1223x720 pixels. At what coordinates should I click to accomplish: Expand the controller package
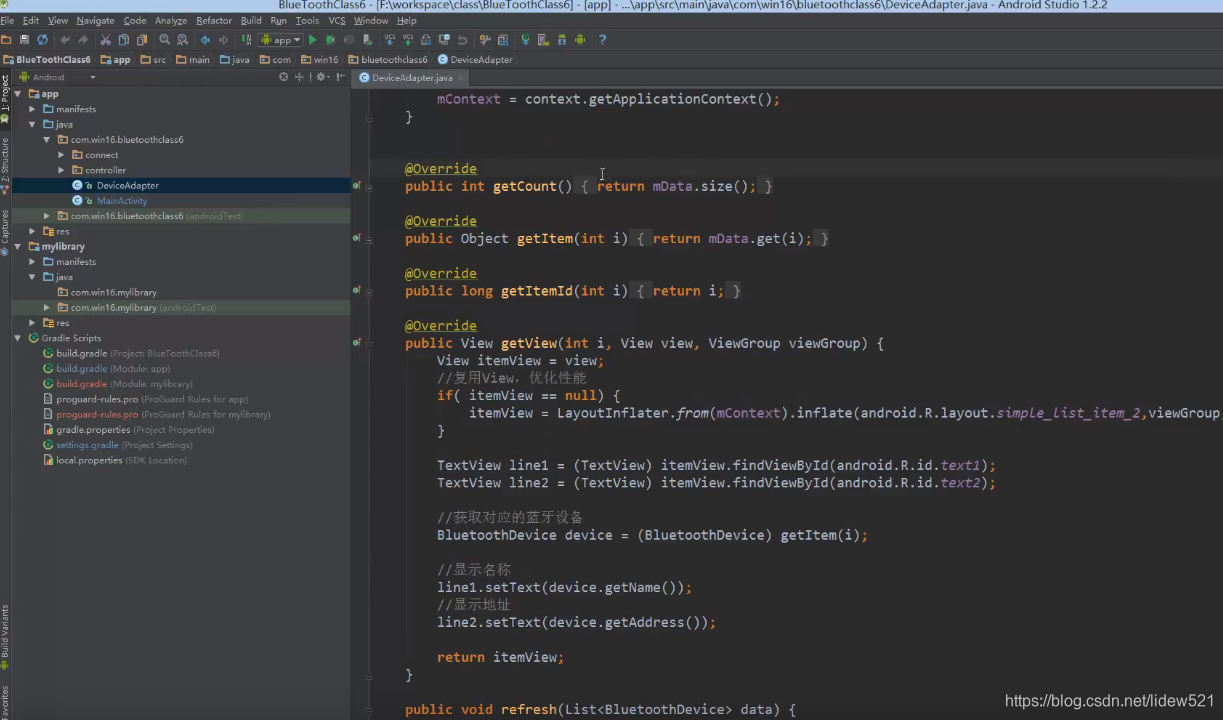pyautogui.click(x=61, y=170)
